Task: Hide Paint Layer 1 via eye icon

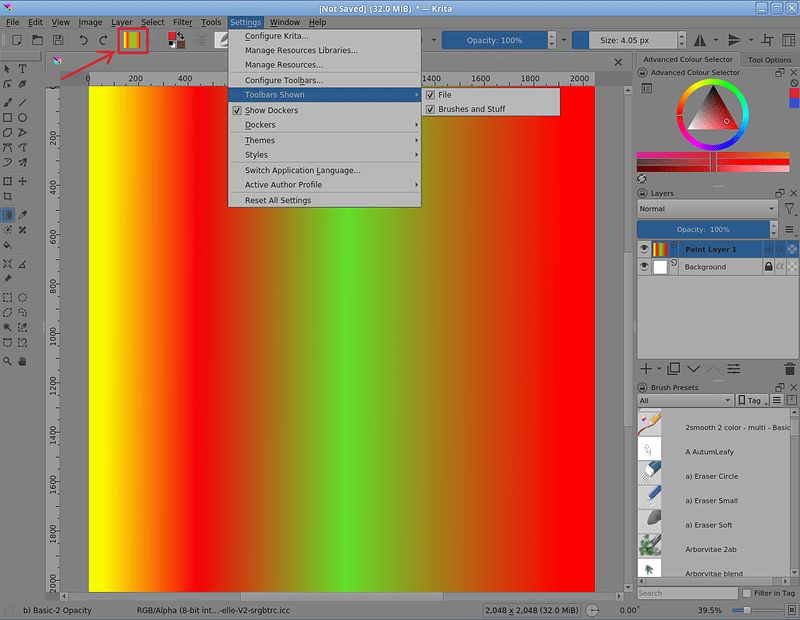Action: (644, 249)
